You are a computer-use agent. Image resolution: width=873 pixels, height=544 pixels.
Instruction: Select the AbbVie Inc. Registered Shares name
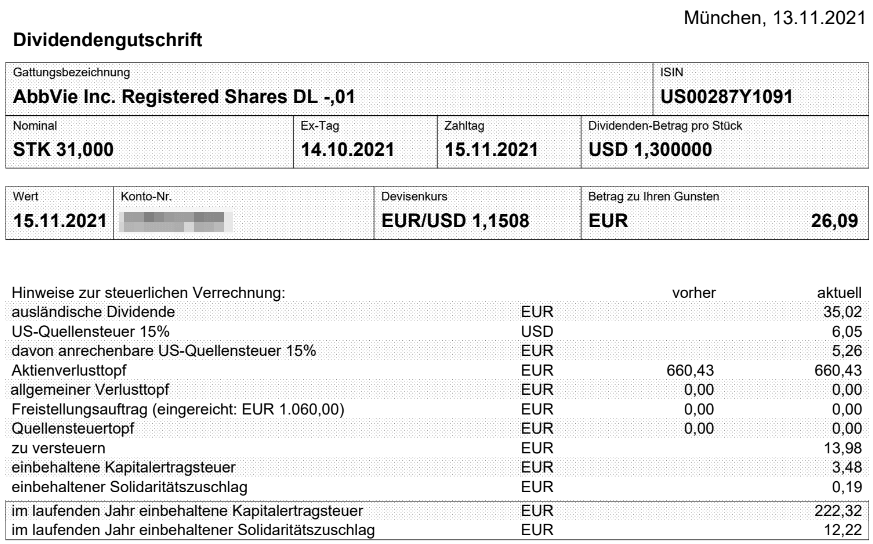coord(184,97)
